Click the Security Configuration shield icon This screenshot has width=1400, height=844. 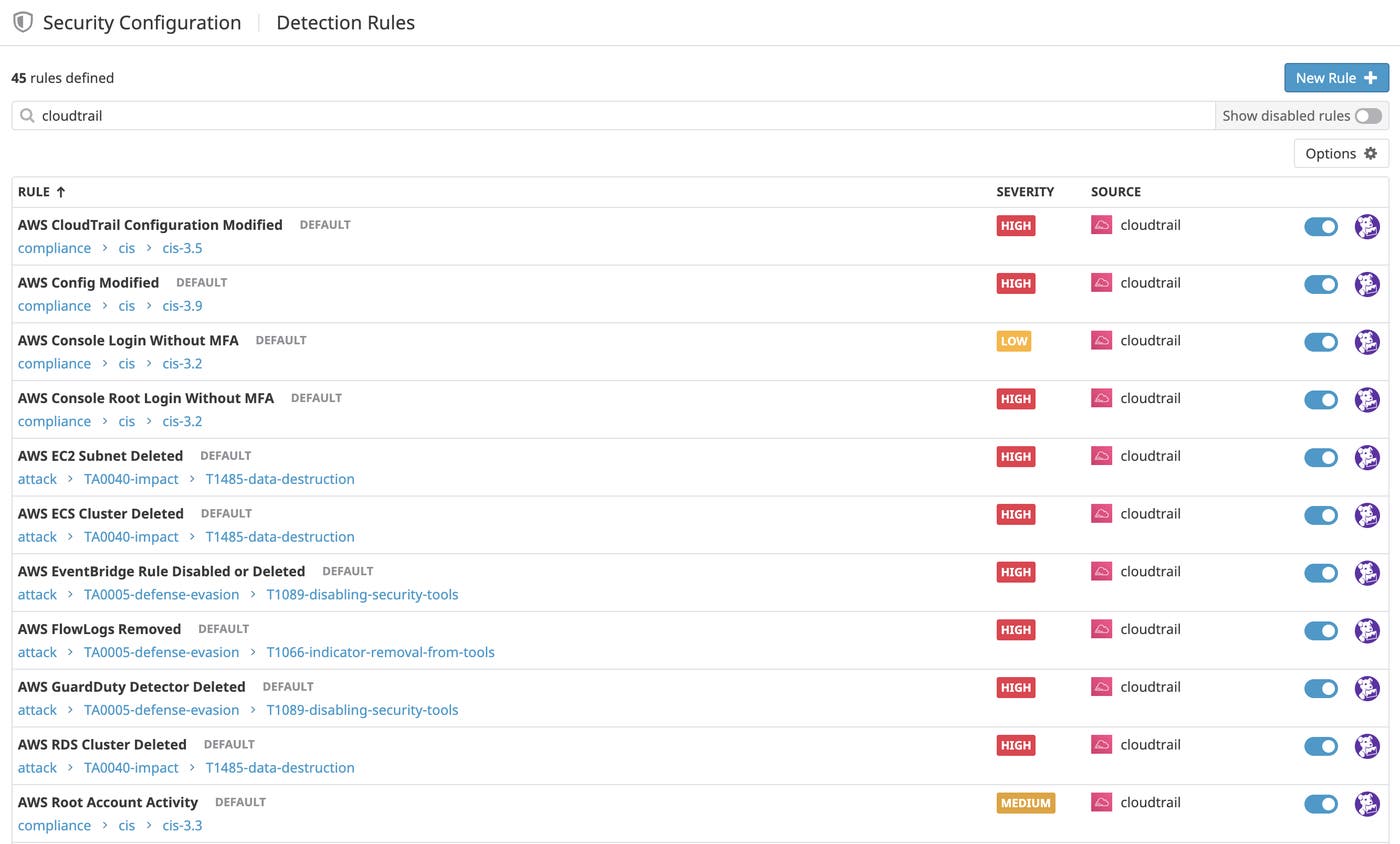[23, 22]
